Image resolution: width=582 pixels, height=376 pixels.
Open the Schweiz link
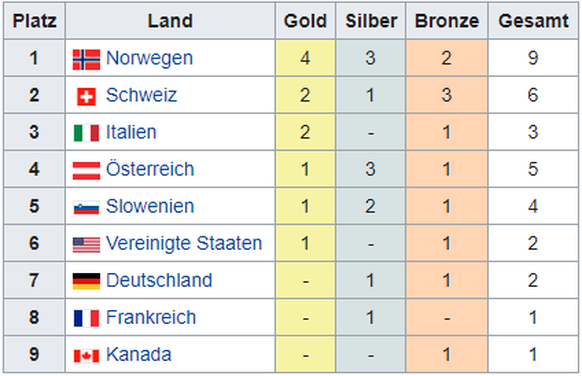[141, 95]
